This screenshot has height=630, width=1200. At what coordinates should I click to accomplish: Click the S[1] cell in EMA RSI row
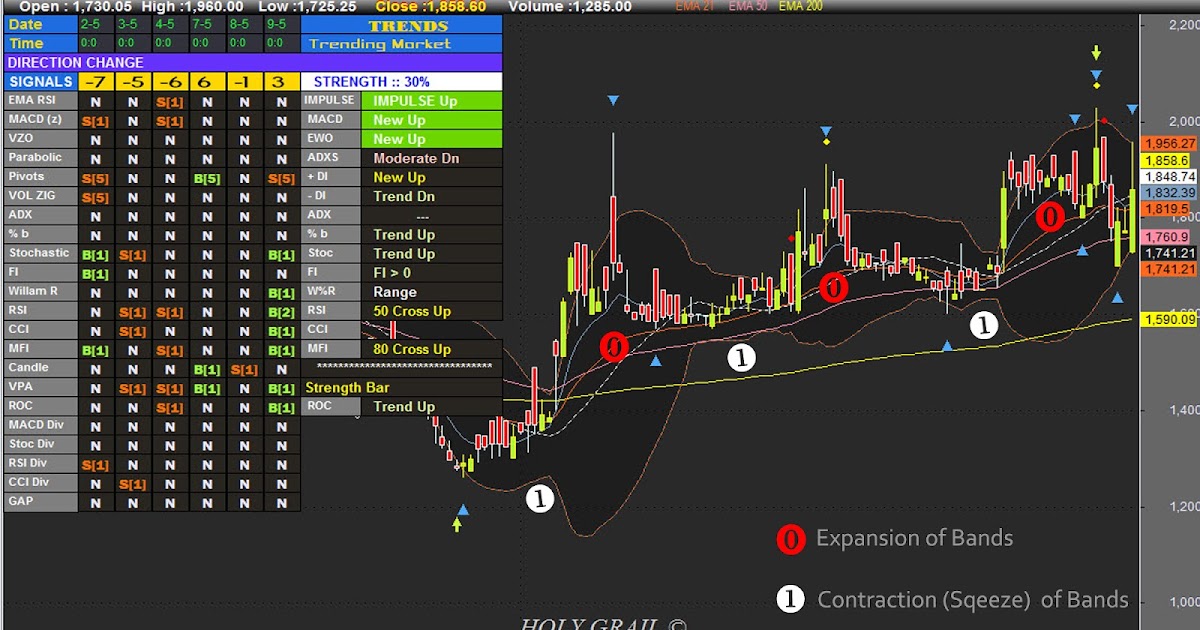tap(170, 101)
